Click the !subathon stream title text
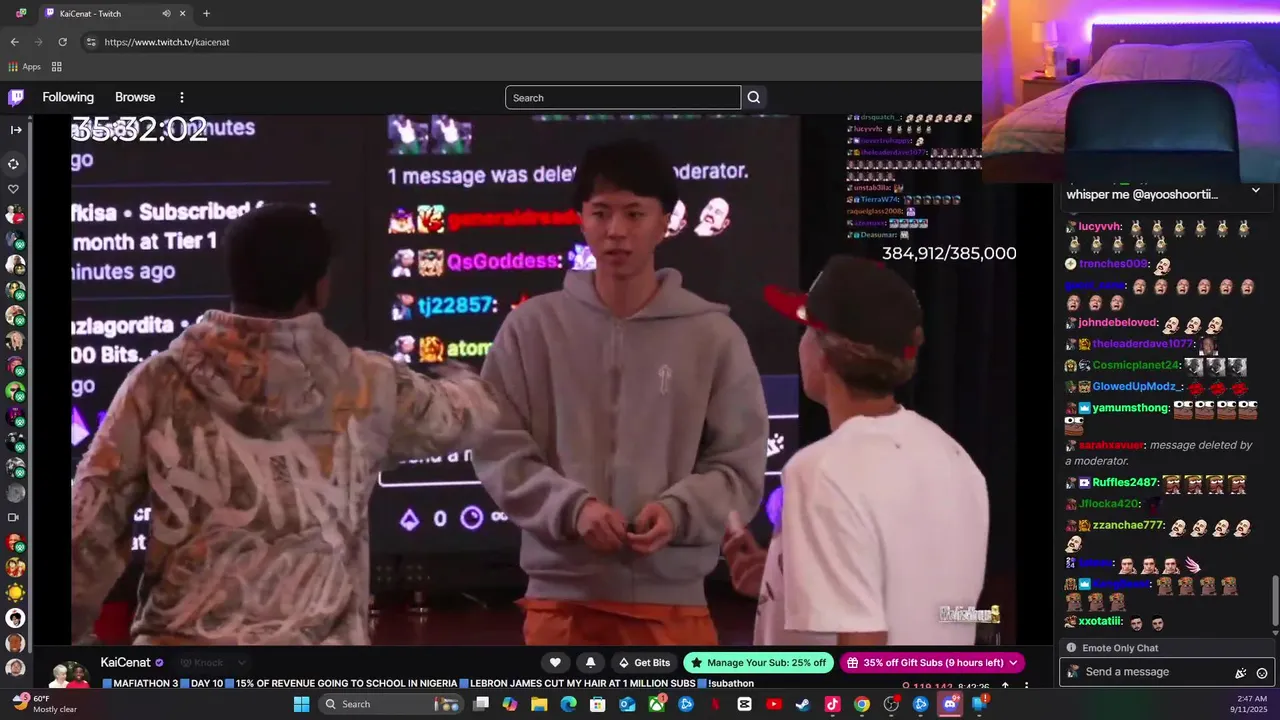Viewport: 1280px width, 720px height. (732, 683)
